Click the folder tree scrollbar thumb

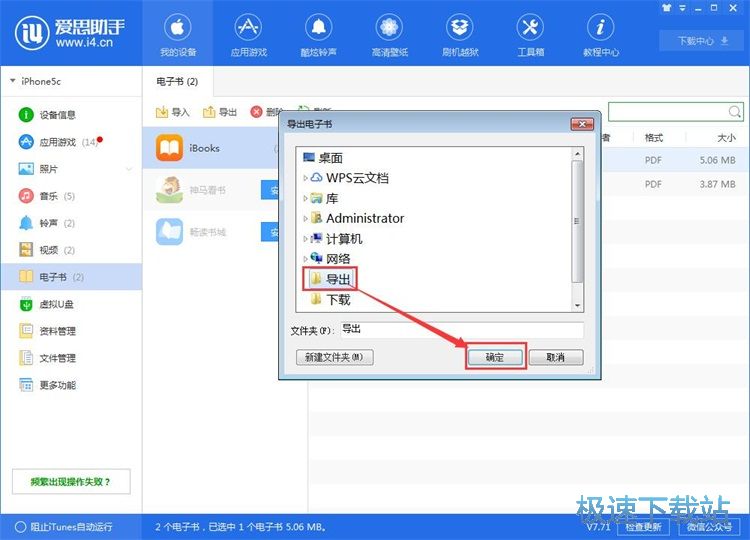point(577,221)
